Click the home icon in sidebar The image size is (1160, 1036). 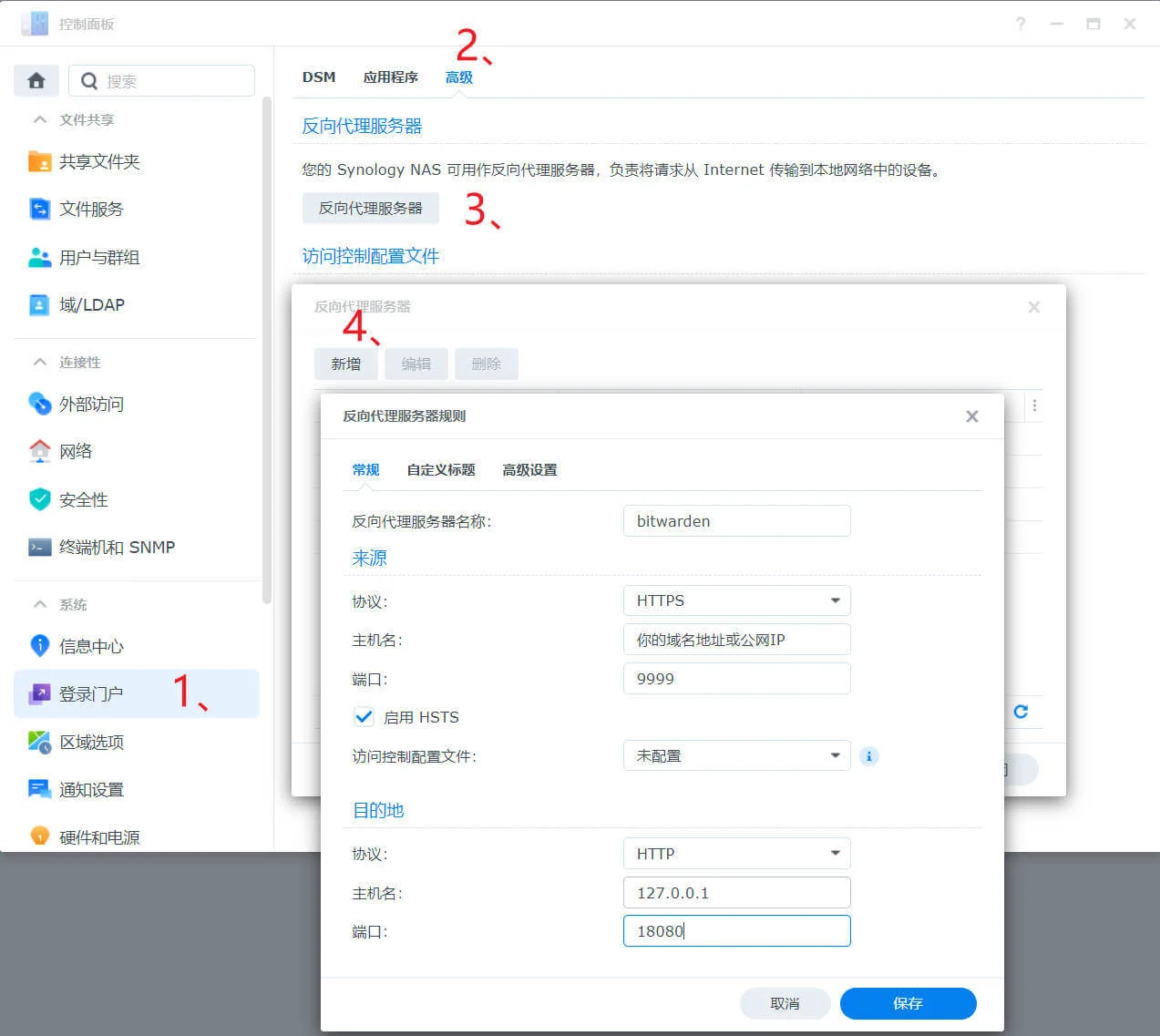[x=36, y=81]
